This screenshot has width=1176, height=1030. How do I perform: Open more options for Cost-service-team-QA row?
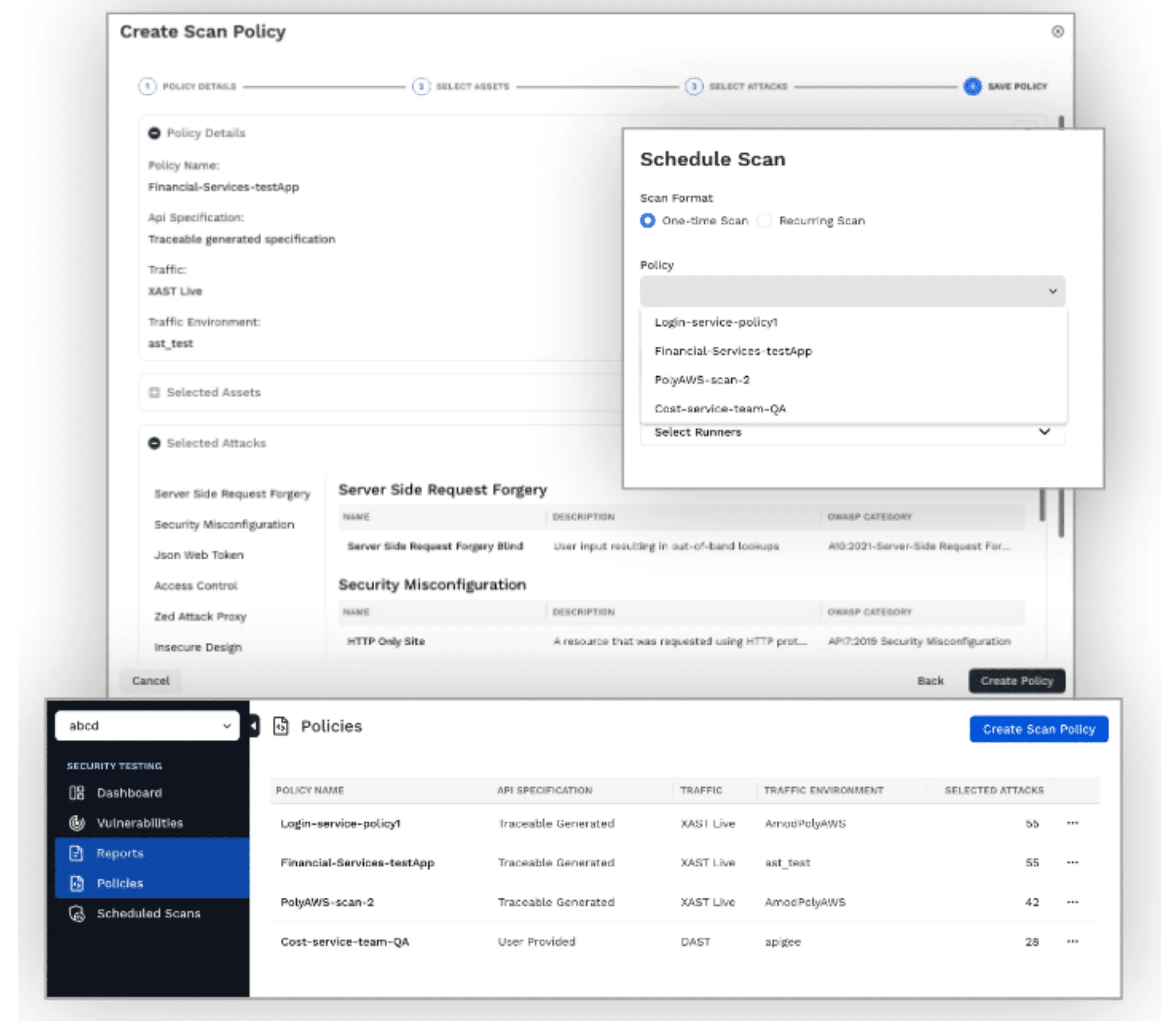tap(1072, 942)
